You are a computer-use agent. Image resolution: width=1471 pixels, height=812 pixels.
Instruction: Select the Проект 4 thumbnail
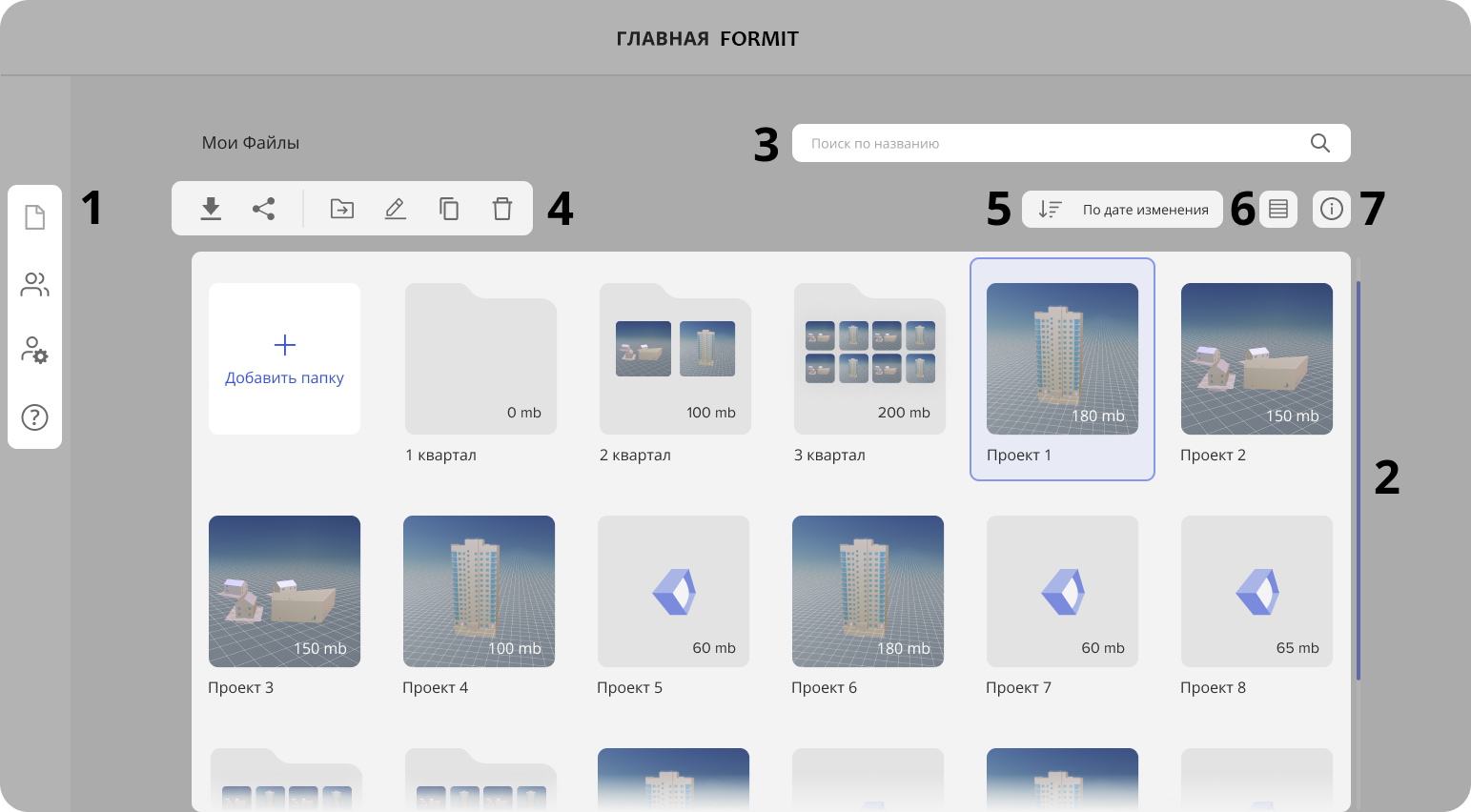tap(479, 591)
